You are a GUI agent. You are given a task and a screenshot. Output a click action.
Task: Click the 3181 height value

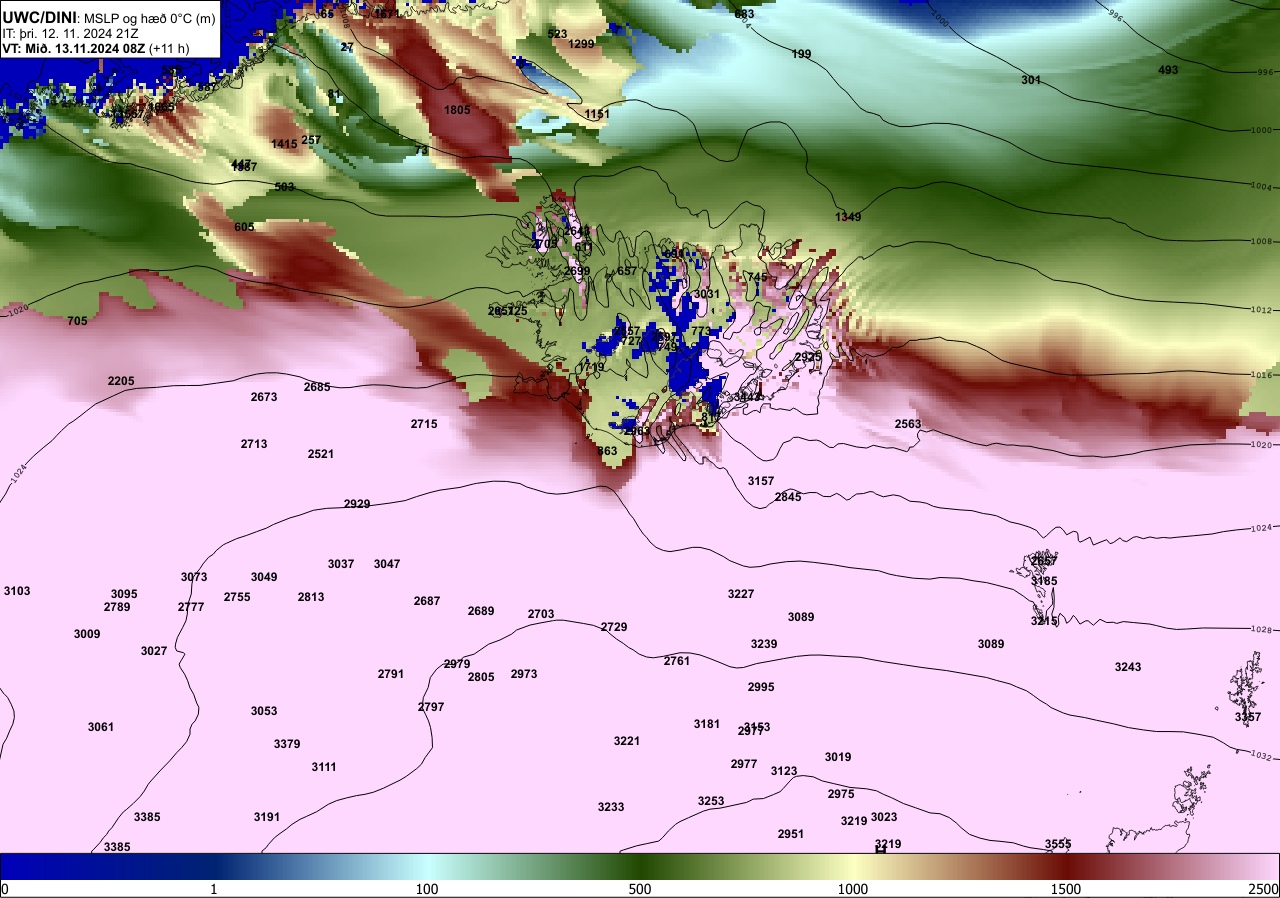coord(707,724)
